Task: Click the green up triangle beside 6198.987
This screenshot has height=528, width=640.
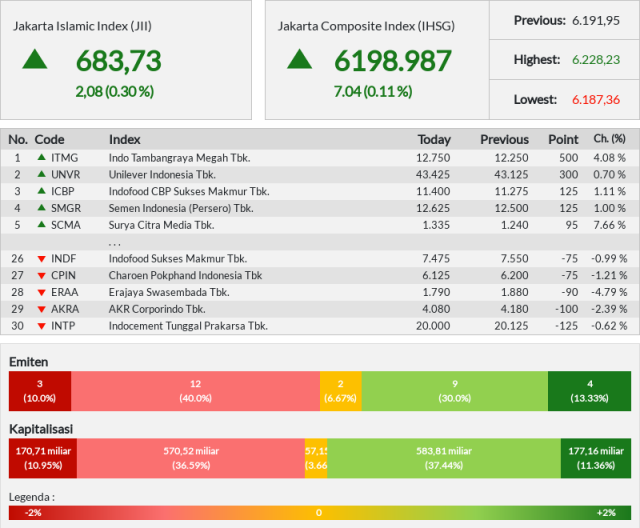Action: 300,59
